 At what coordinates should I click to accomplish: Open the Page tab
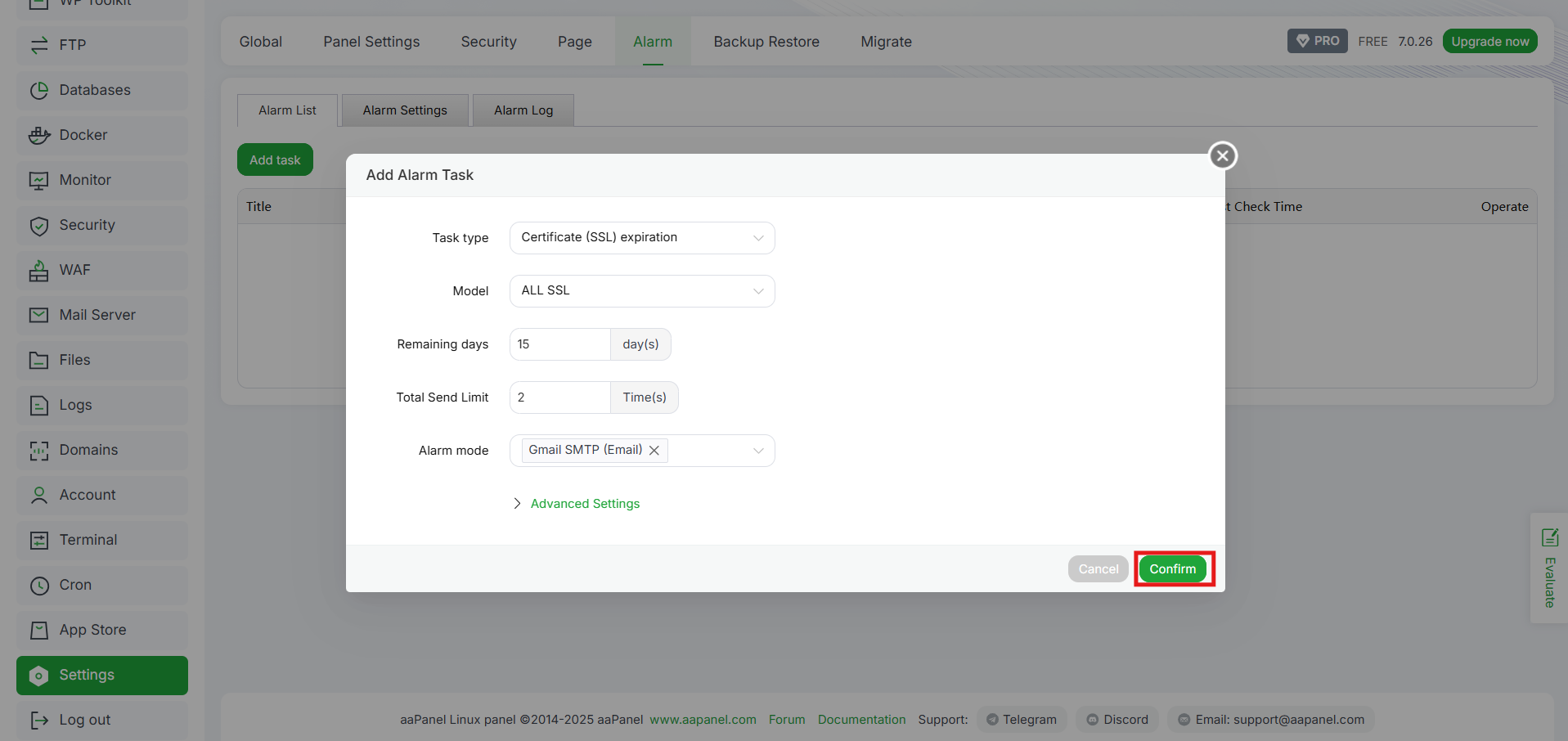pos(575,42)
